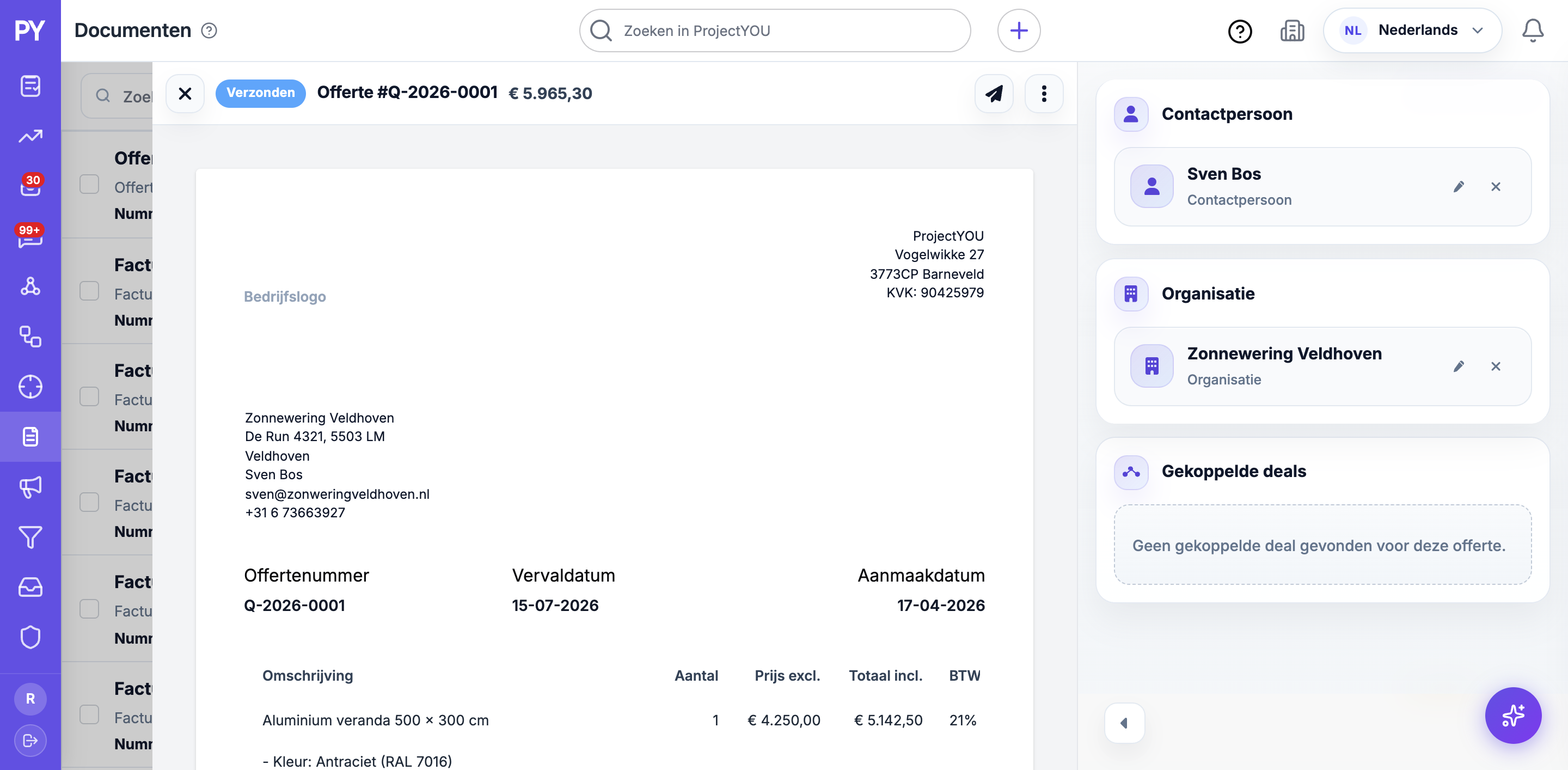
Task: Select the Documents icon in sidebar
Action: [x=30, y=436]
